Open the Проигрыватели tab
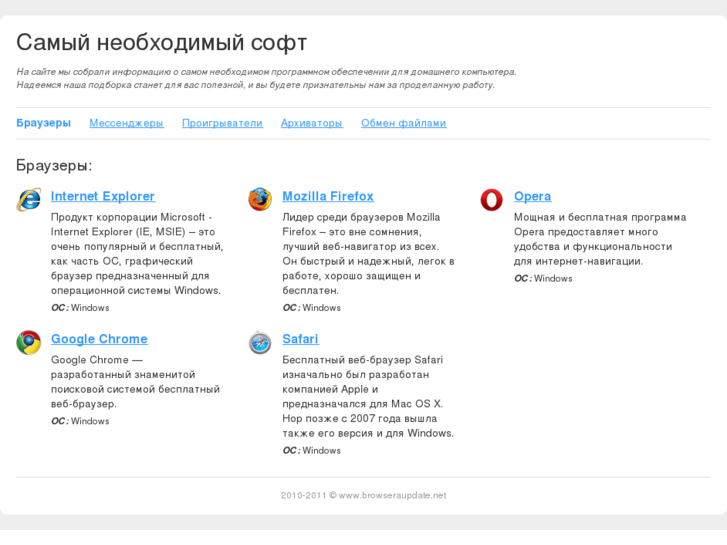727x545 pixels. point(223,123)
